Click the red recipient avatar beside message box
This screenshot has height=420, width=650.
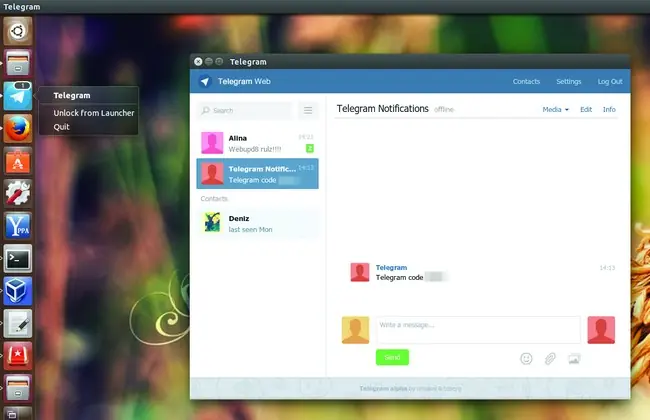601,330
